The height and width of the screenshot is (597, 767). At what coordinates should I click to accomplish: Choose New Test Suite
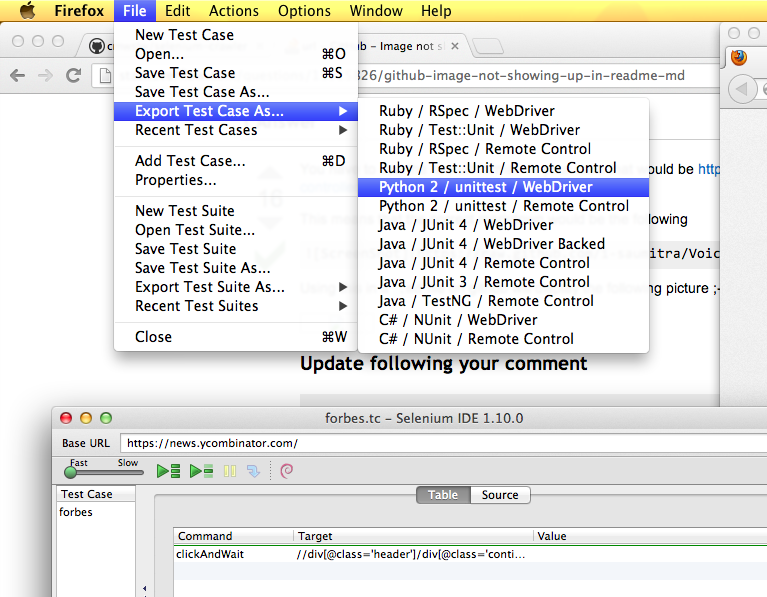[x=236, y=211]
